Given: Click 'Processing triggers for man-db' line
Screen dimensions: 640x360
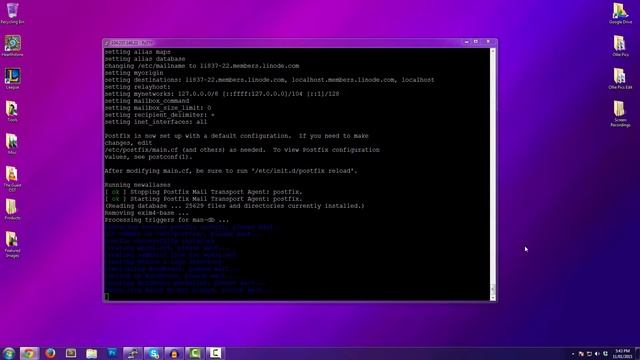Looking at the screenshot, I should (167, 220).
